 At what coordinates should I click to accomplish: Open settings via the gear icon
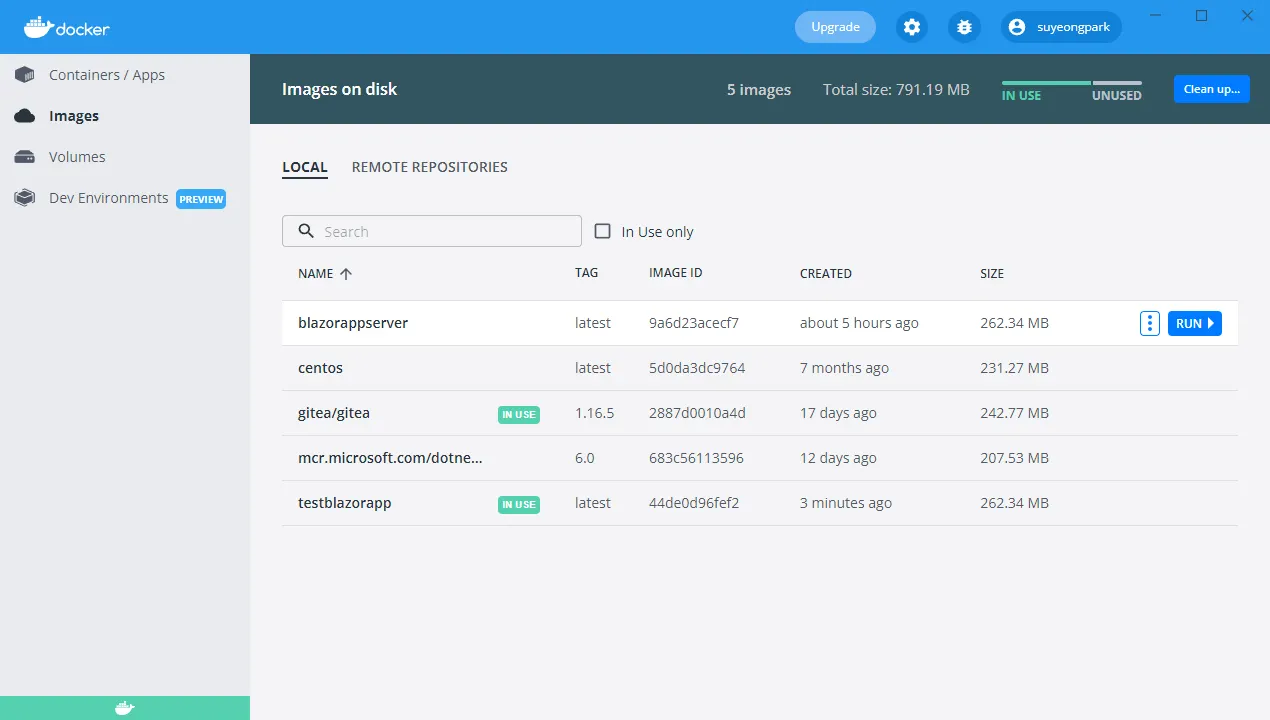point(912,27)
